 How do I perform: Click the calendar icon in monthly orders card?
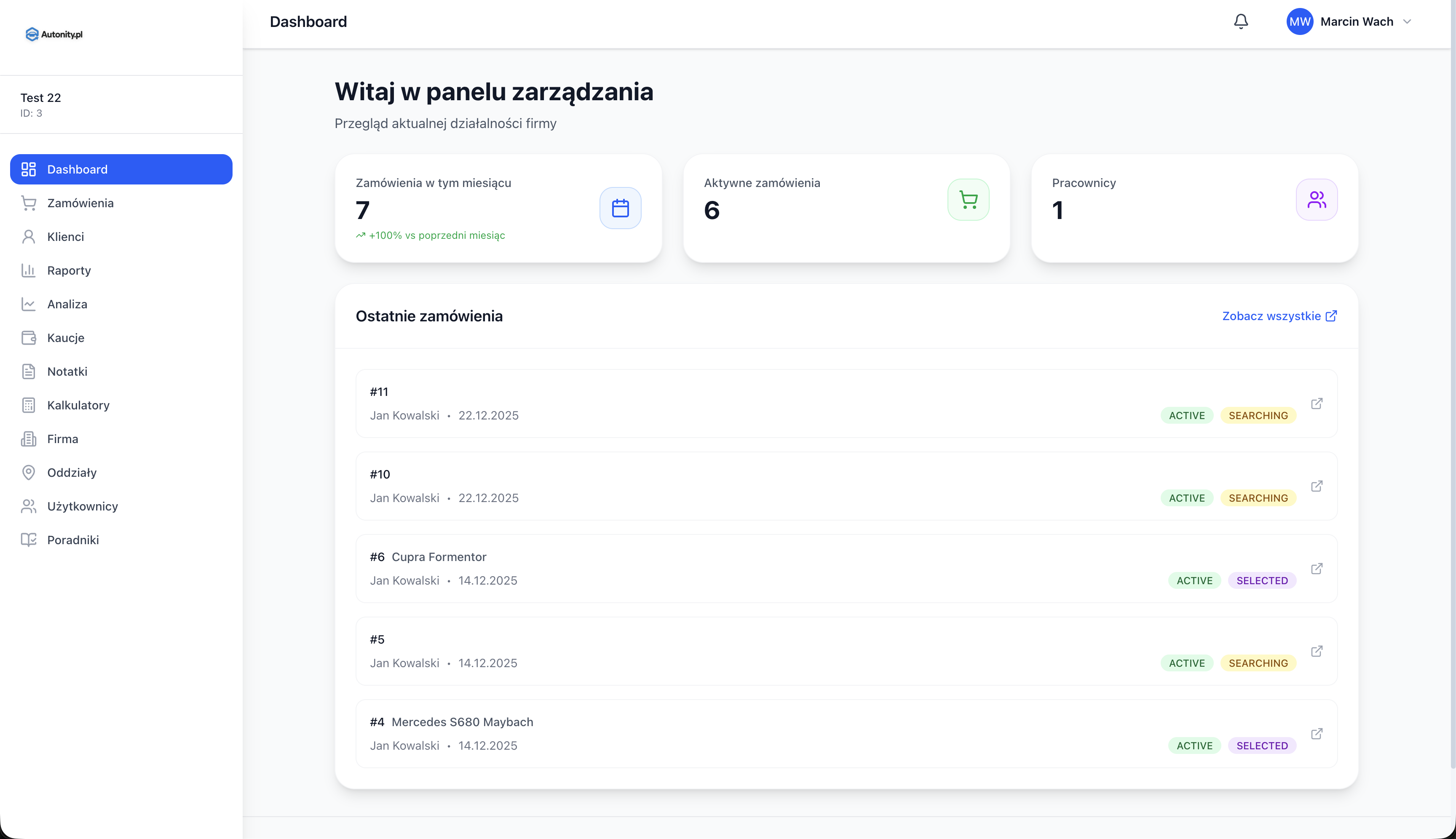[620, 208]
